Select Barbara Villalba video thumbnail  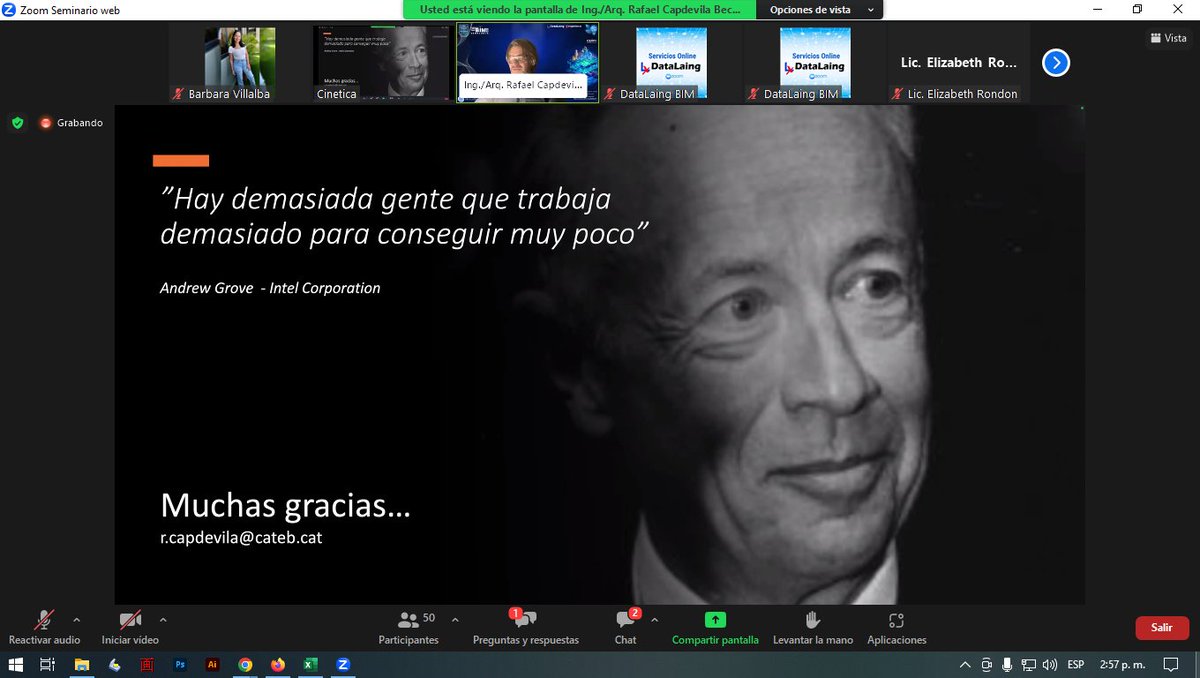tap(240, 63)
